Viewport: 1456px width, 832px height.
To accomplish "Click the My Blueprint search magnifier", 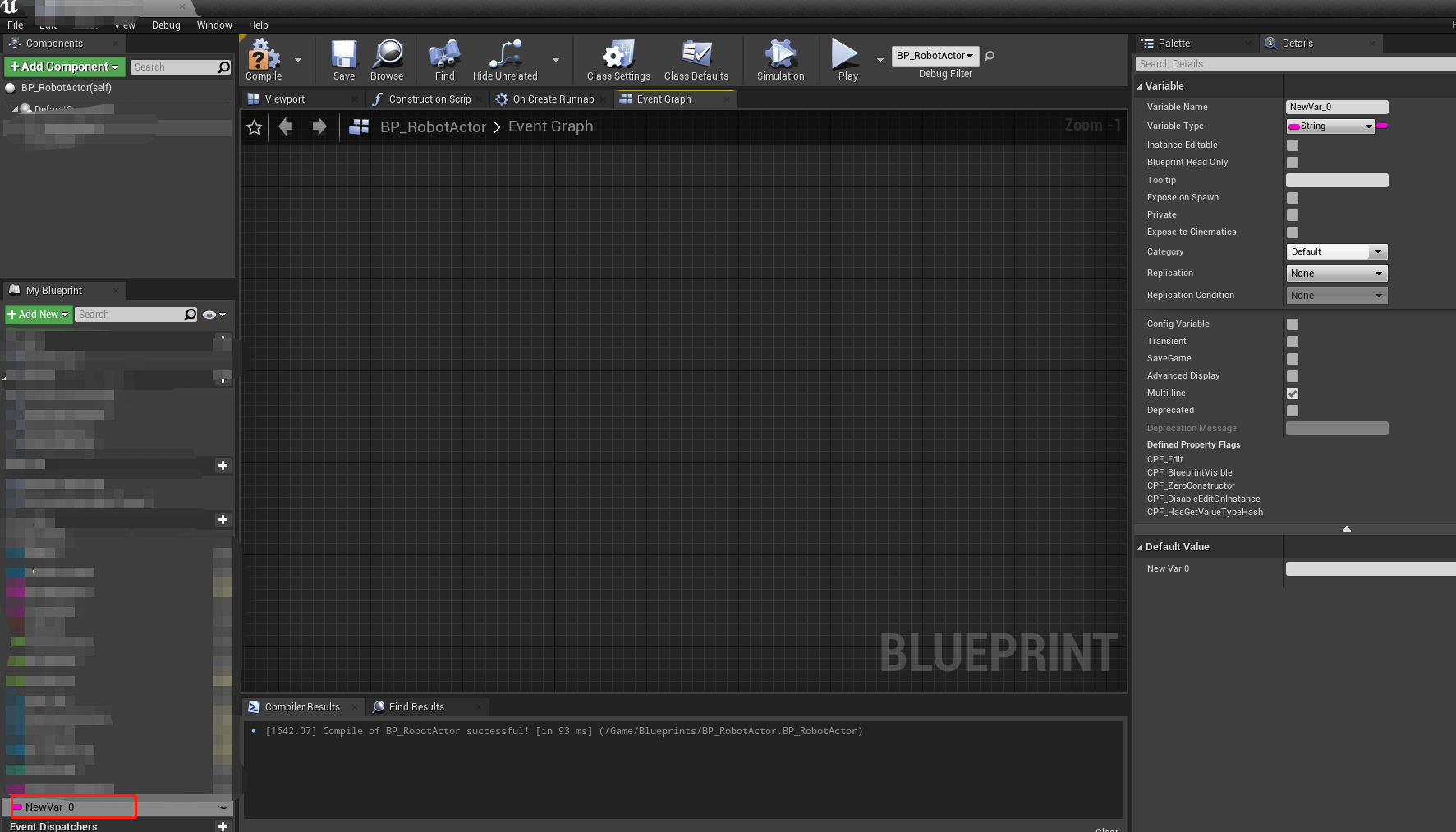I will [191, 315].
